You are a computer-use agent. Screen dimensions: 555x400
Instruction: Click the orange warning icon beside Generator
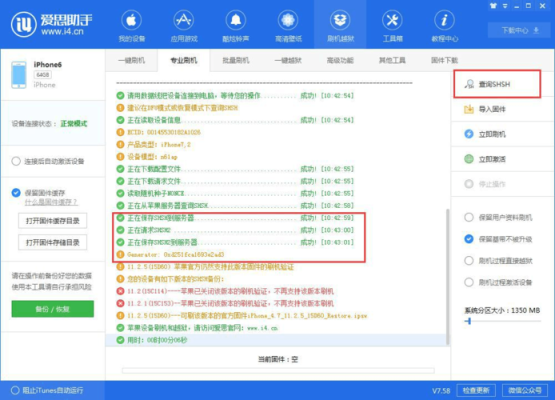[x=120, y=255]
